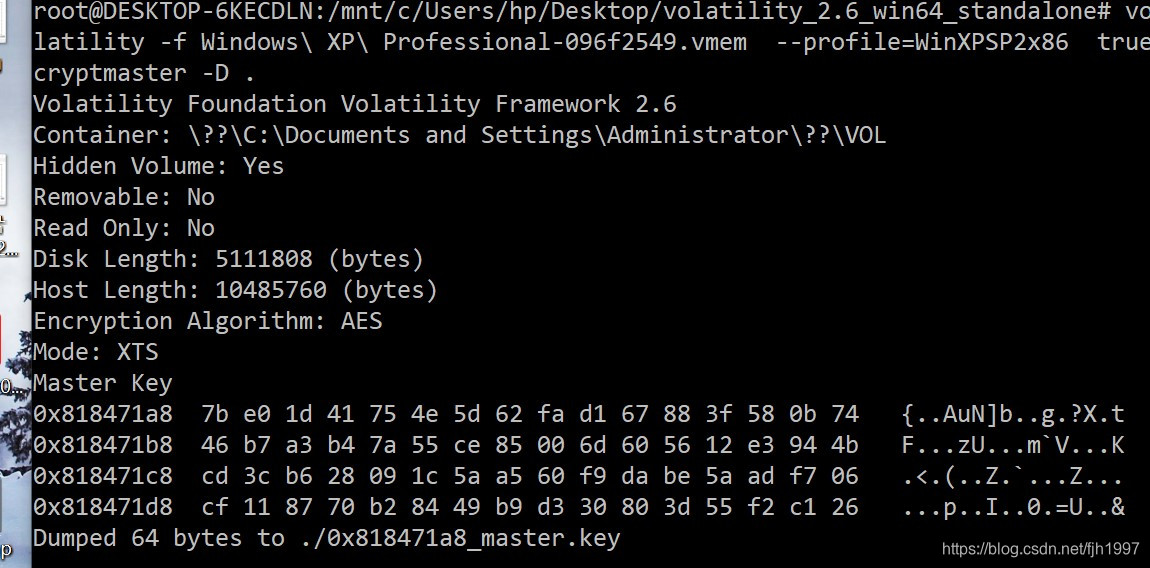Click the ASCII column text '{..AuN]b..g.?X.t'
This screenshot has width=1150, height=568.
(1013, 414)
